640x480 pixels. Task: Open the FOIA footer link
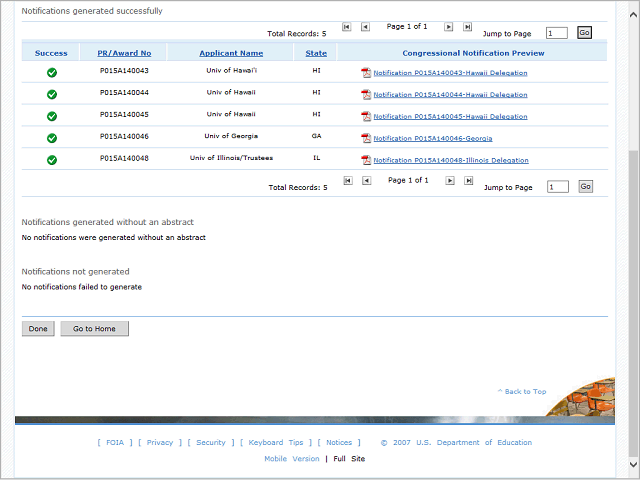115,442
